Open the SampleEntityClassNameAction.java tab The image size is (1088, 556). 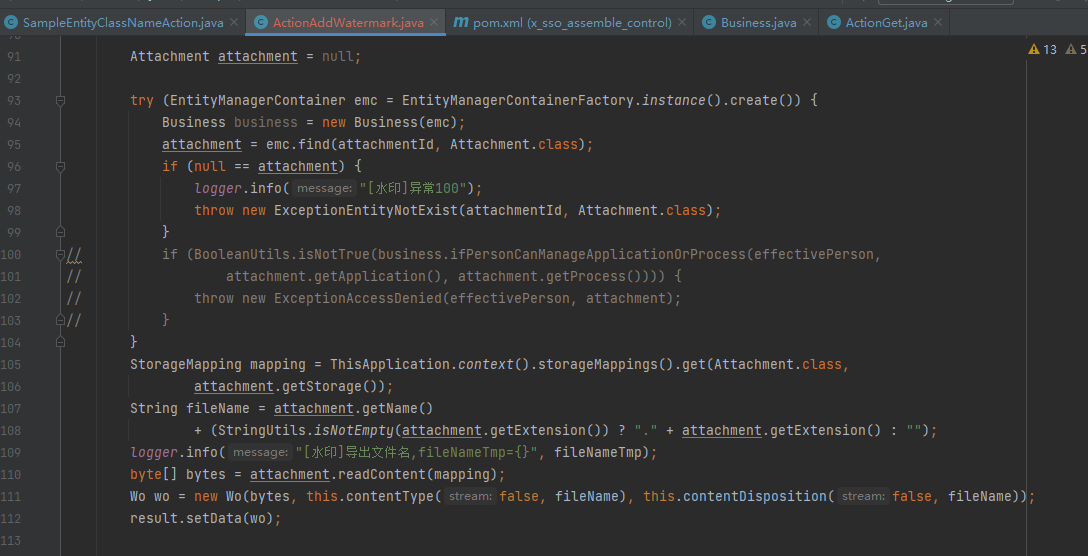tap(122, 22)
